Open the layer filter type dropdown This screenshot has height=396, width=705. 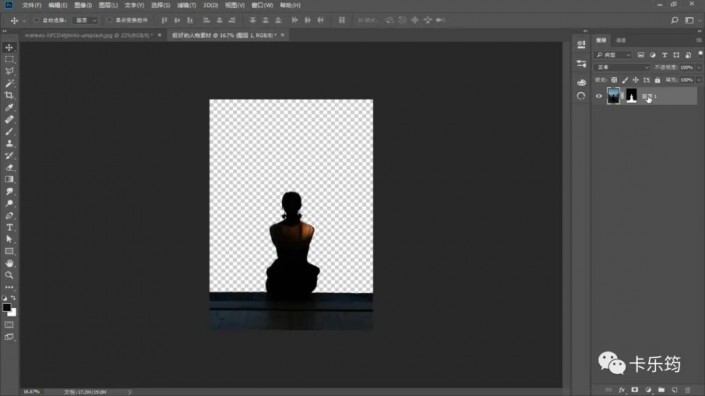(614, 55)
